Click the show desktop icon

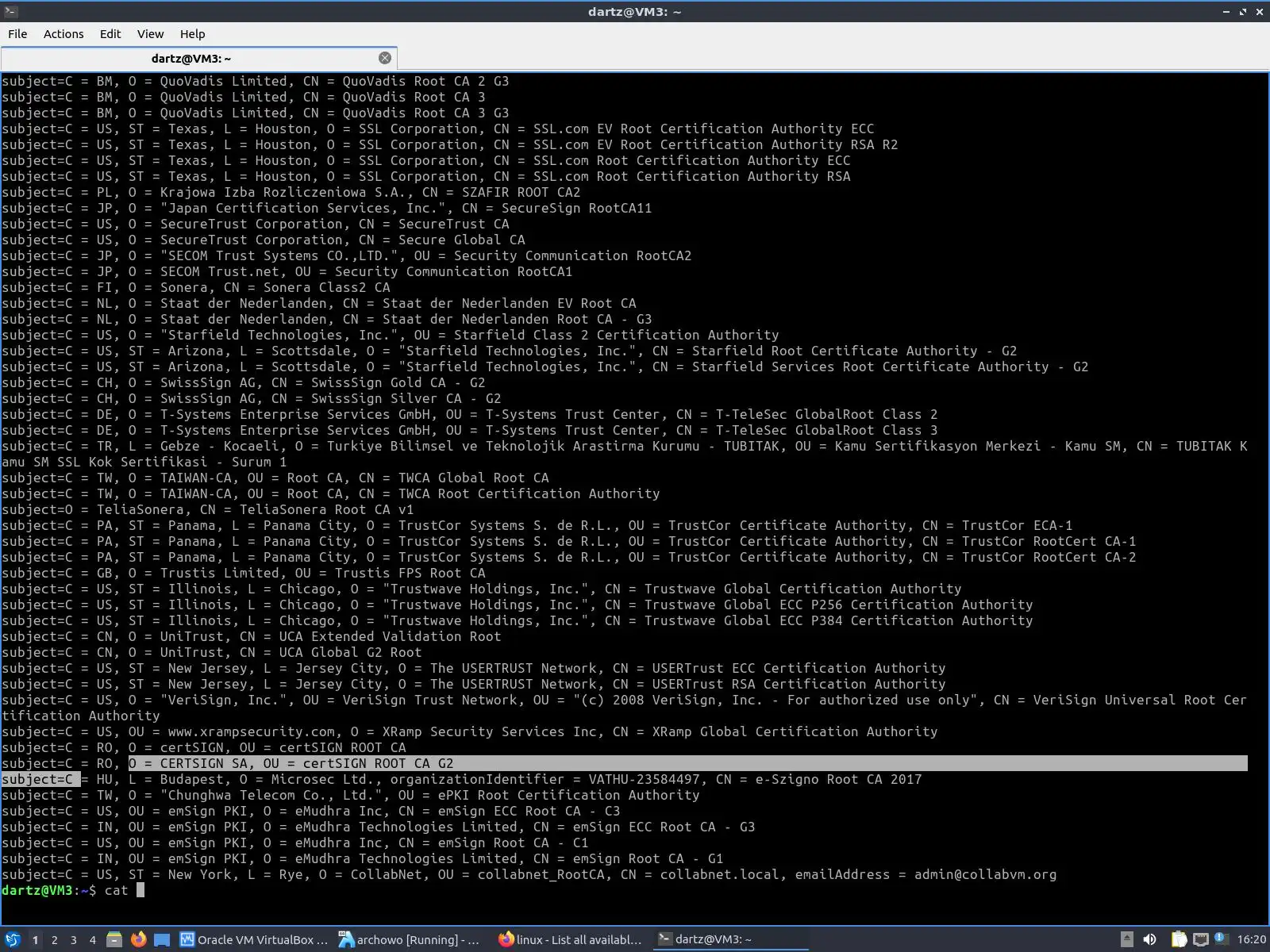point(162,939)
